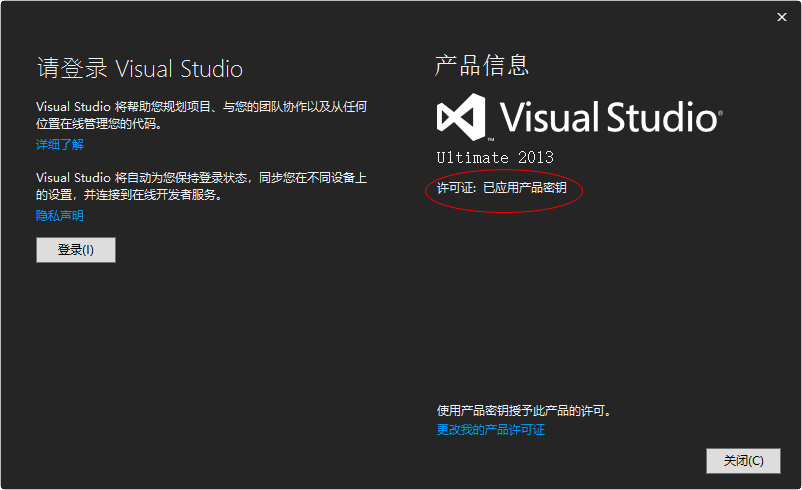Viewport: 802px width, 490px height.
Task: Click the 产品信息 heading
Action: 482,66
